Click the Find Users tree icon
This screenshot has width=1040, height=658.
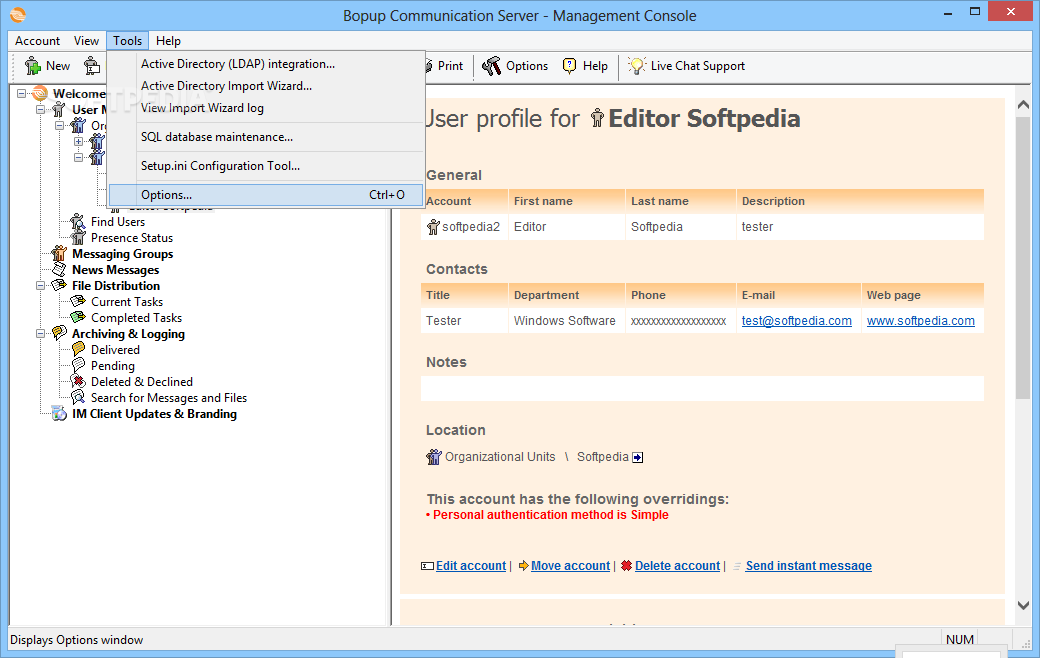tap(78, 222)
